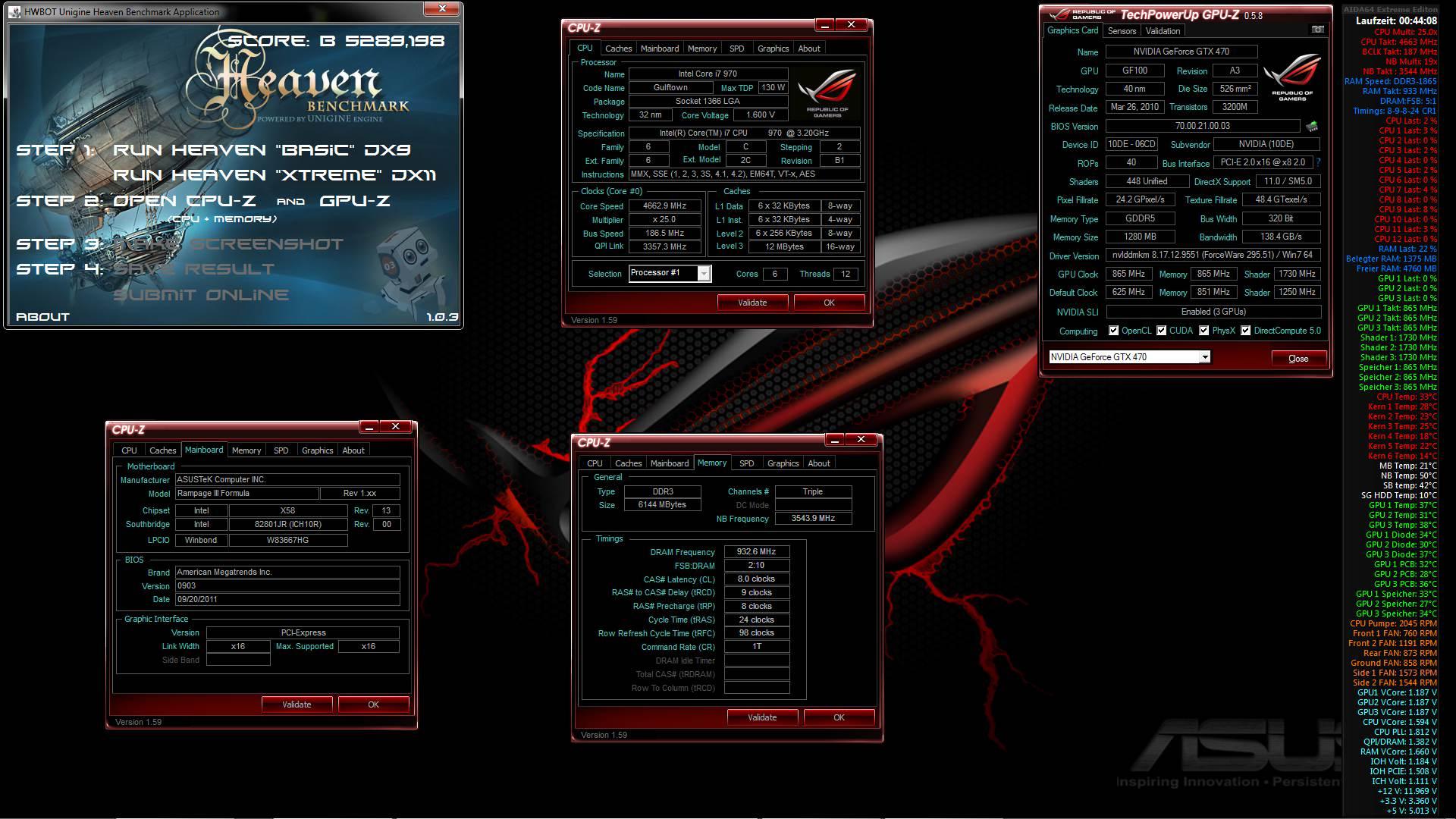Click the Close button in GPU-Z

click(x=1298, y=359)
